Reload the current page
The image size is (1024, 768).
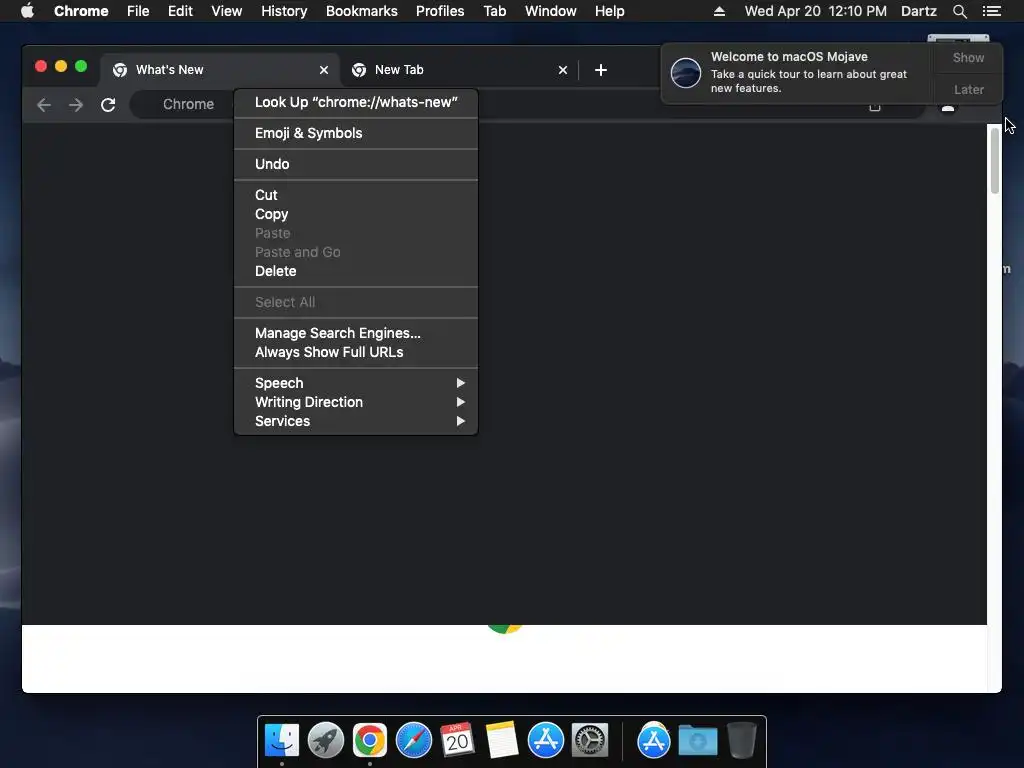108,104
